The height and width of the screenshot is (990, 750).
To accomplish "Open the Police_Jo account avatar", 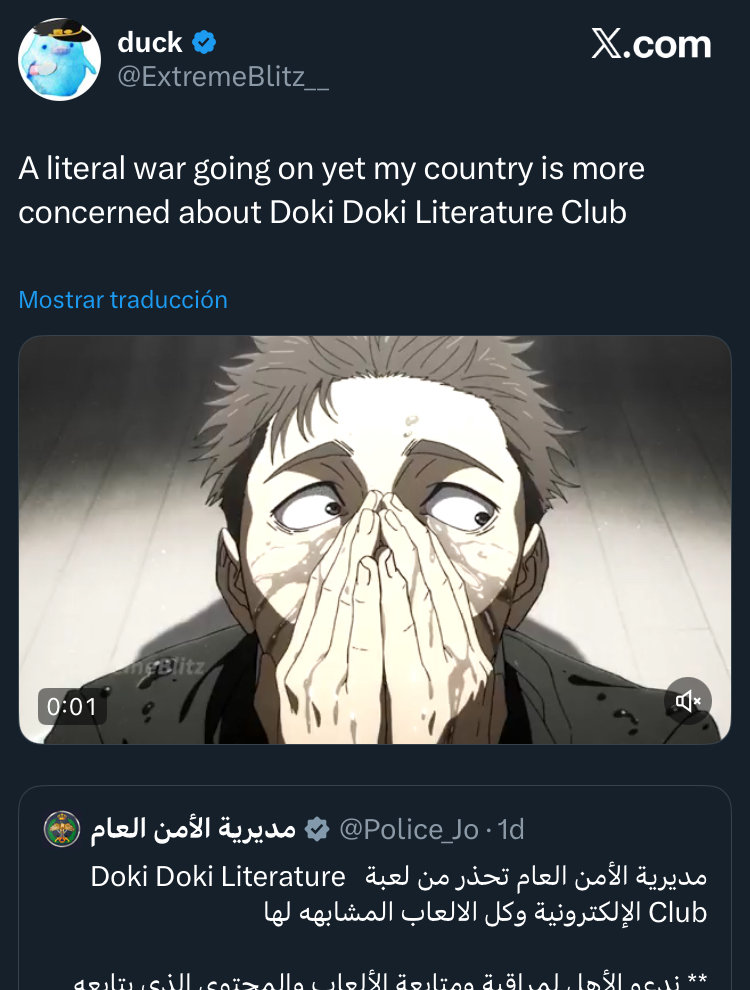I will (62, 829).
